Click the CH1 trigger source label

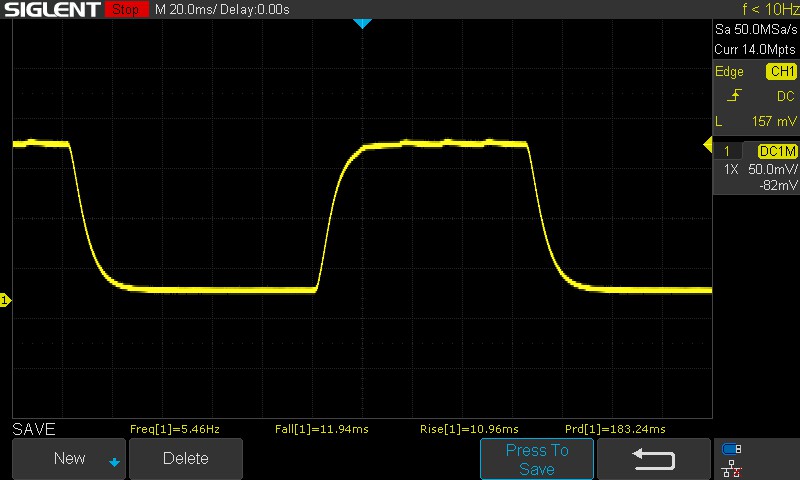[781, 71]
